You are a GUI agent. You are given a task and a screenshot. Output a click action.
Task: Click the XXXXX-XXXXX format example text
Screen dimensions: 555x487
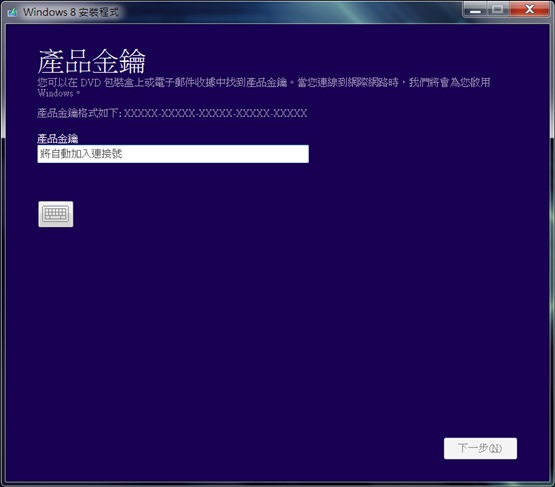(215, 113)
